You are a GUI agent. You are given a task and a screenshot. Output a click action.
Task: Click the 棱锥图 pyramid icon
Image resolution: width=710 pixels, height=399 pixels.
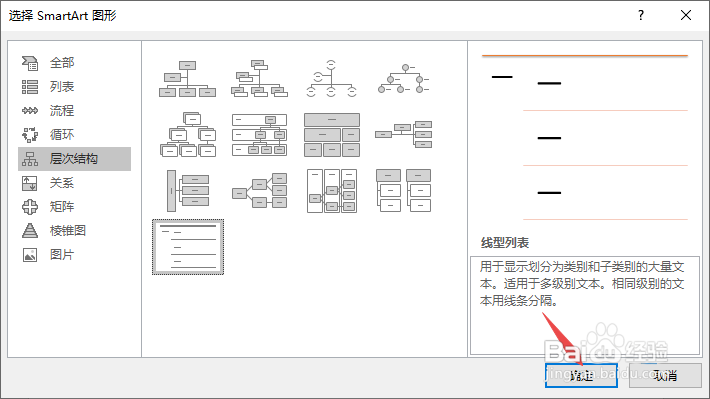30,231
